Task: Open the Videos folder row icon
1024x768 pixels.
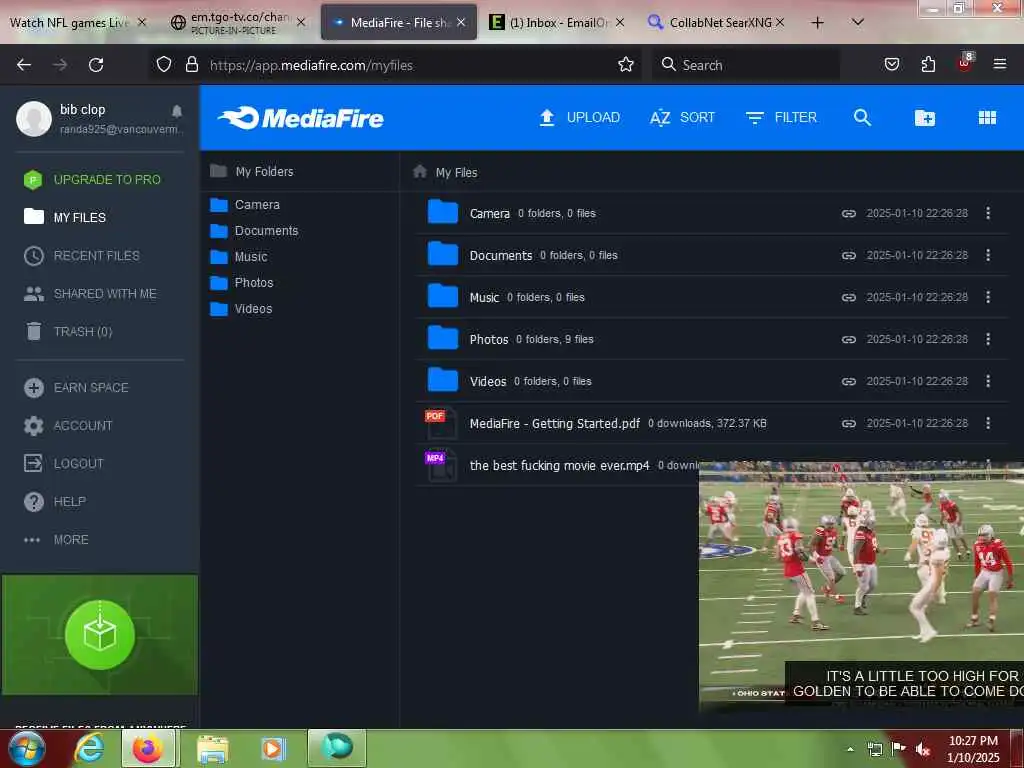Action: 443,379
